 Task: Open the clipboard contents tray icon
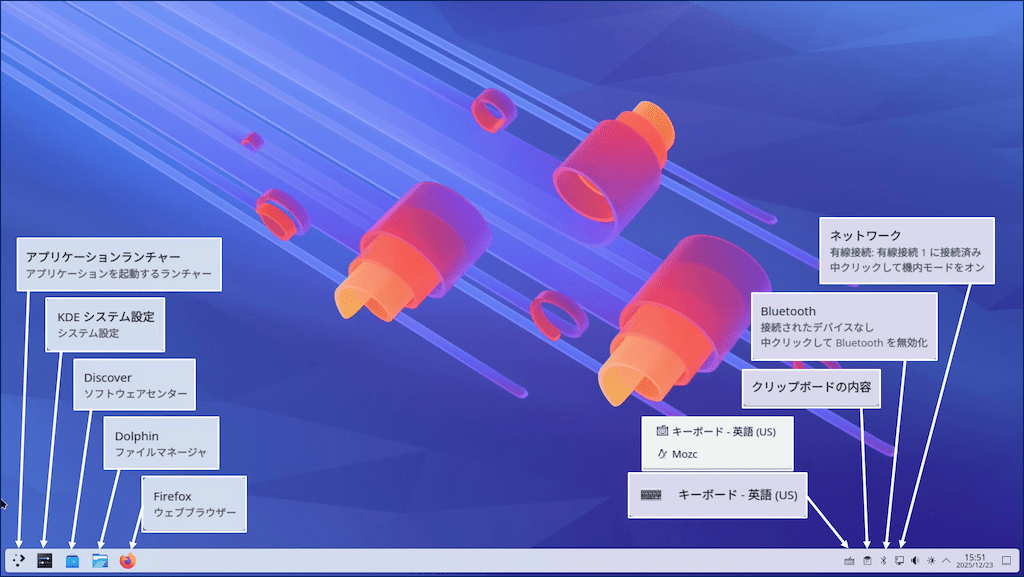867,561
